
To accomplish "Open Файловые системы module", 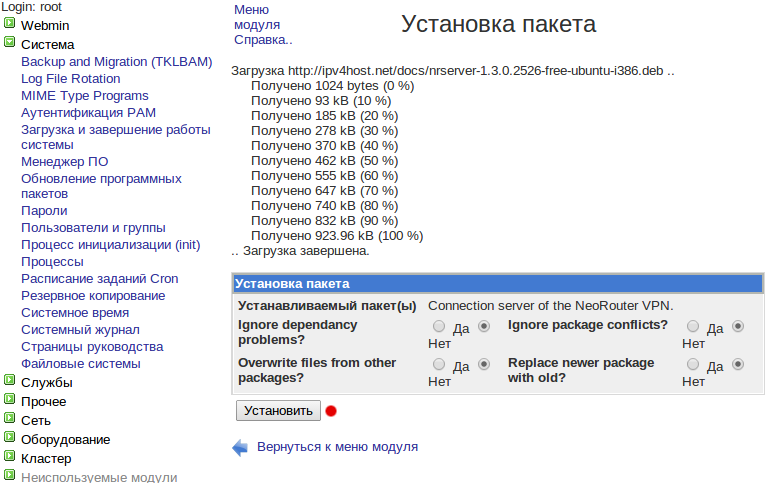I will tap(81, 364).
